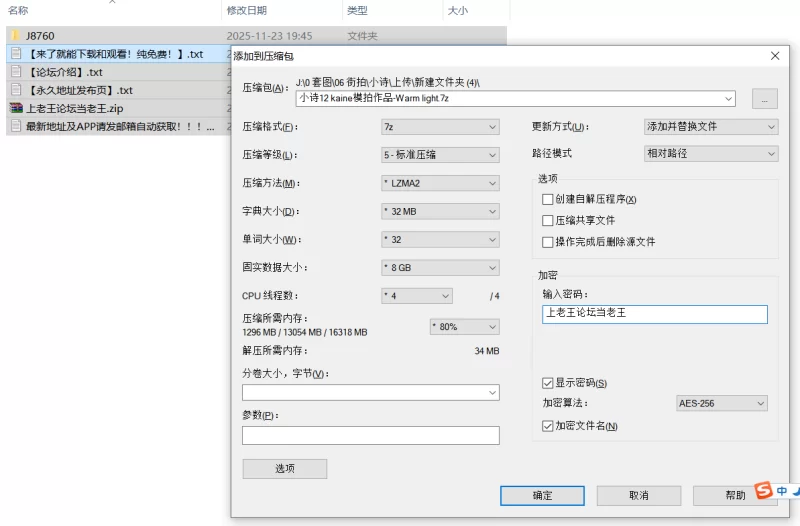Viewport: 800px width, 526px height.
Task: Select J8760 folder name
Action: coord(40,36)
